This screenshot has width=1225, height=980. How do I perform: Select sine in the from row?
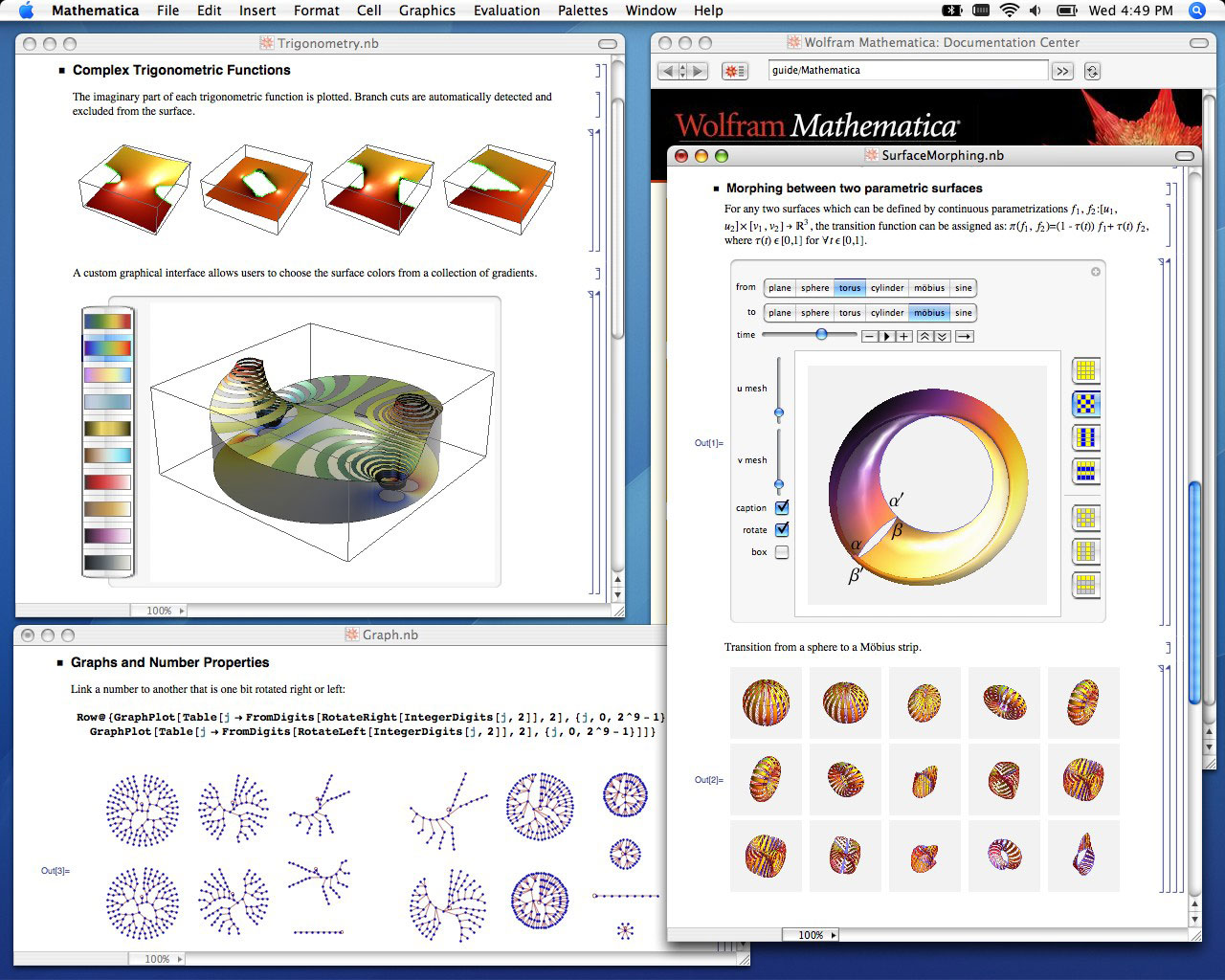964,288
